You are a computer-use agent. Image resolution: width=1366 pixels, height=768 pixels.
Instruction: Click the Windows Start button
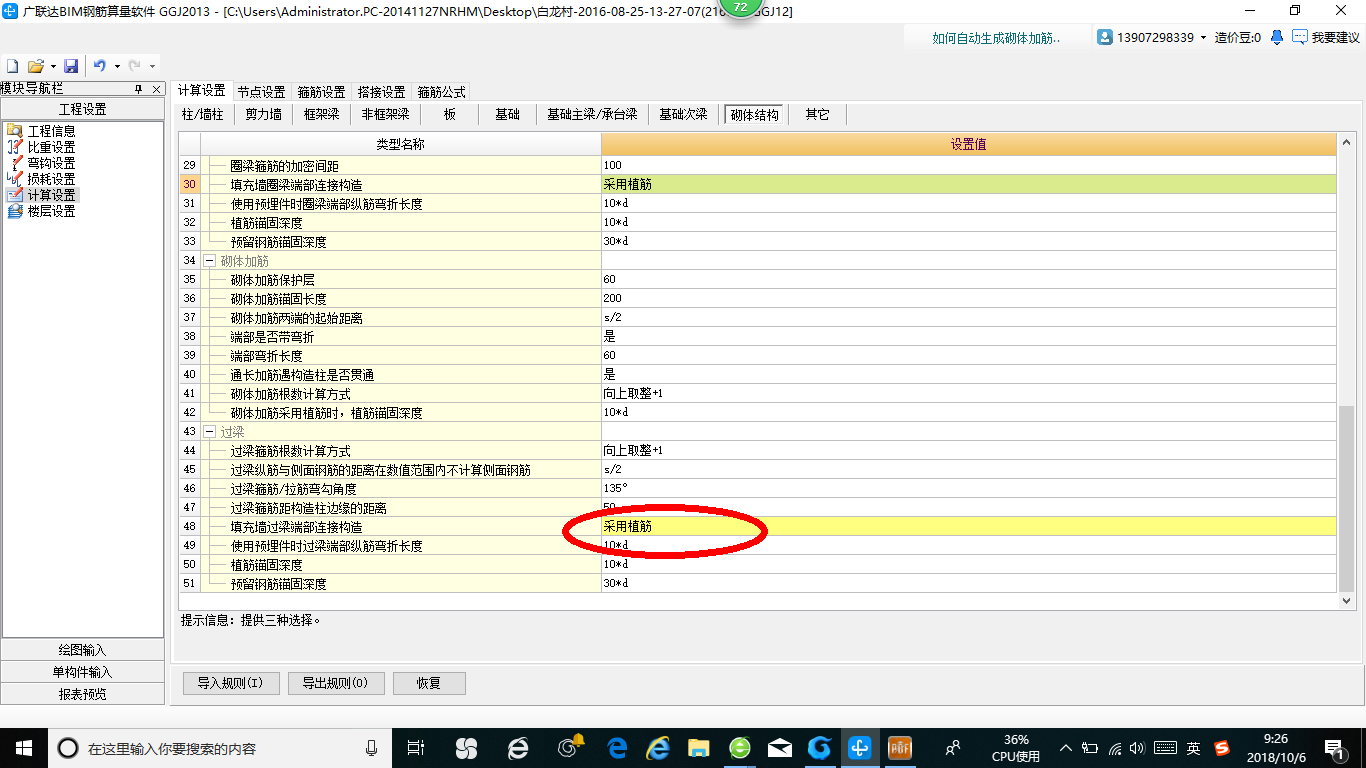(22, 747)
